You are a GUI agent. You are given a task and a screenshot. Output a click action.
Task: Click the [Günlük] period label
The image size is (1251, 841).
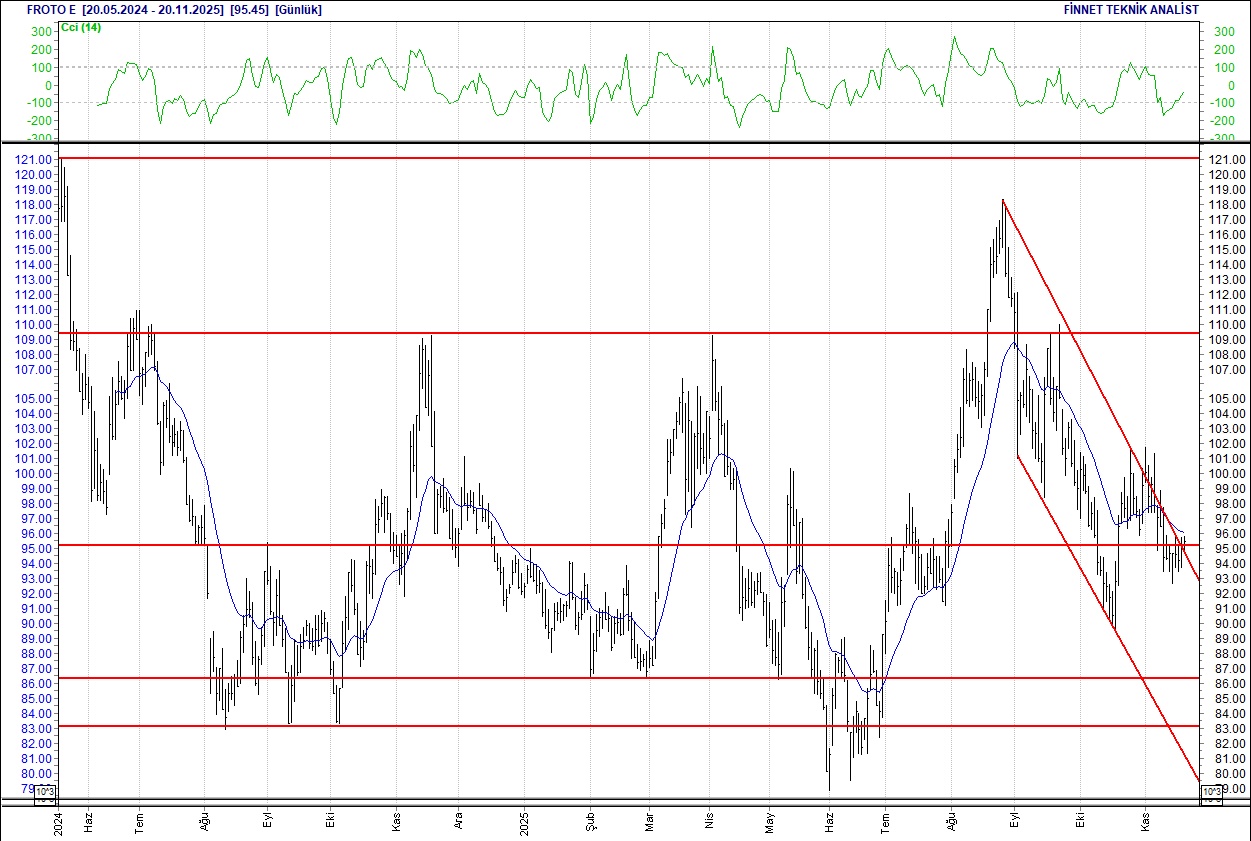coord(296,9)
